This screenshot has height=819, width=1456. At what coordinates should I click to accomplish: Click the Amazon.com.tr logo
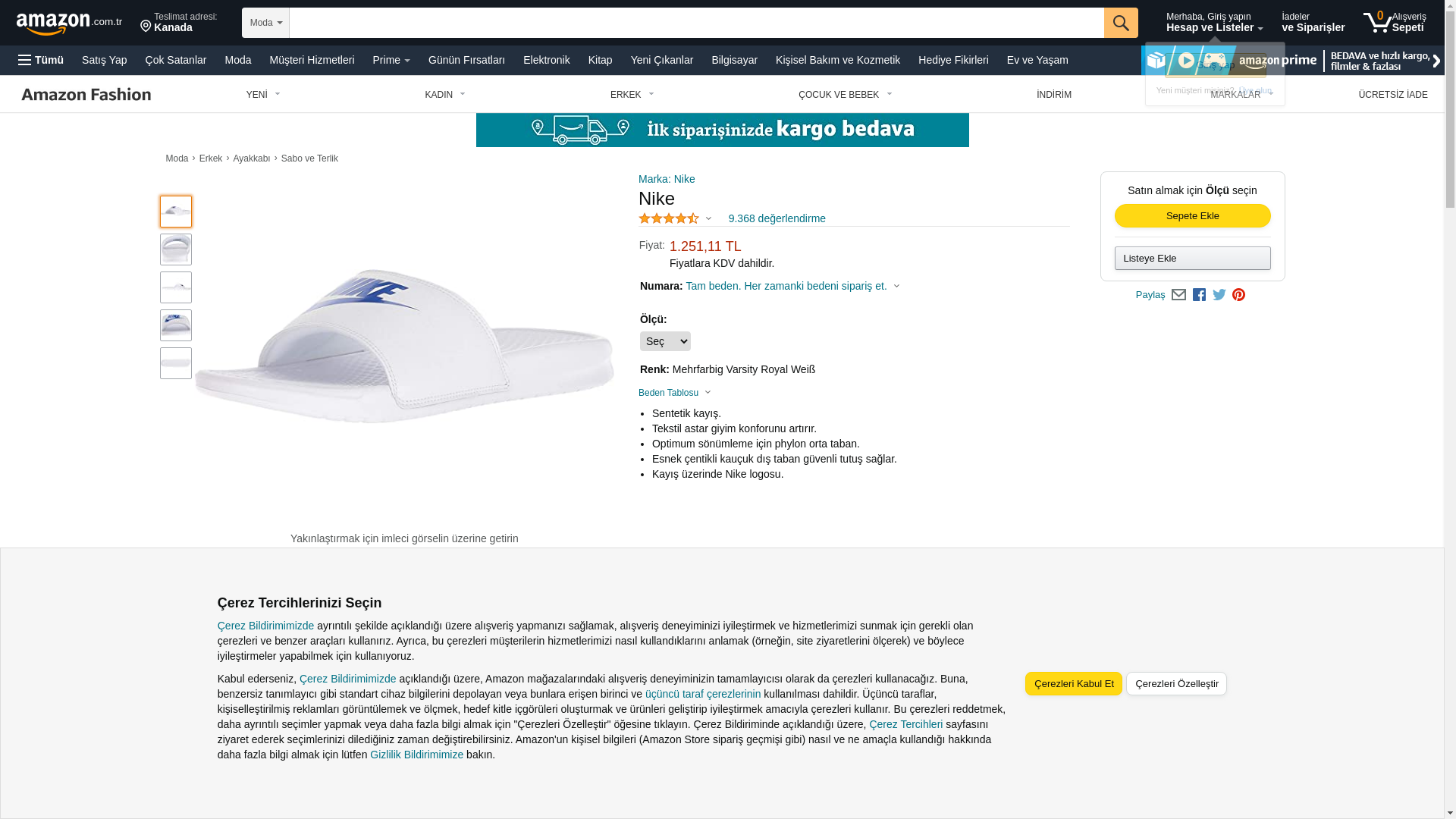[69, 24]
